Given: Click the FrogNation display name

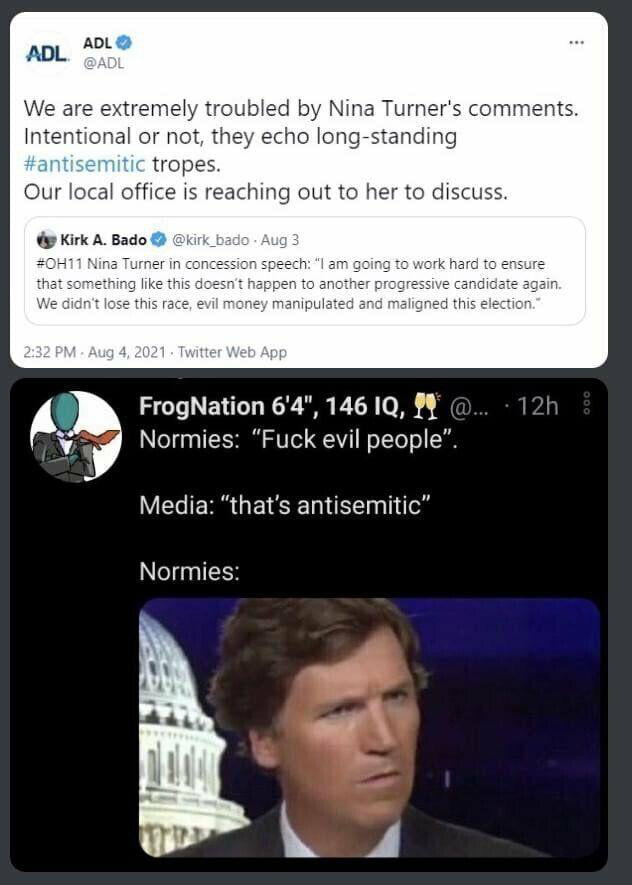Looking at the screenshot, I should [x=271, y=408].
